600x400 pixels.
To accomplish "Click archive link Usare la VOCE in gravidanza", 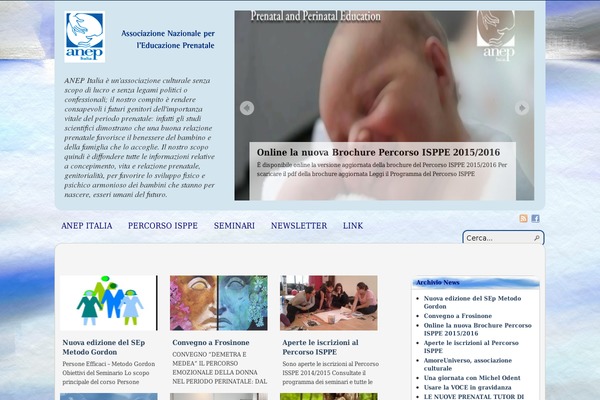I will (x=467, y=387).
